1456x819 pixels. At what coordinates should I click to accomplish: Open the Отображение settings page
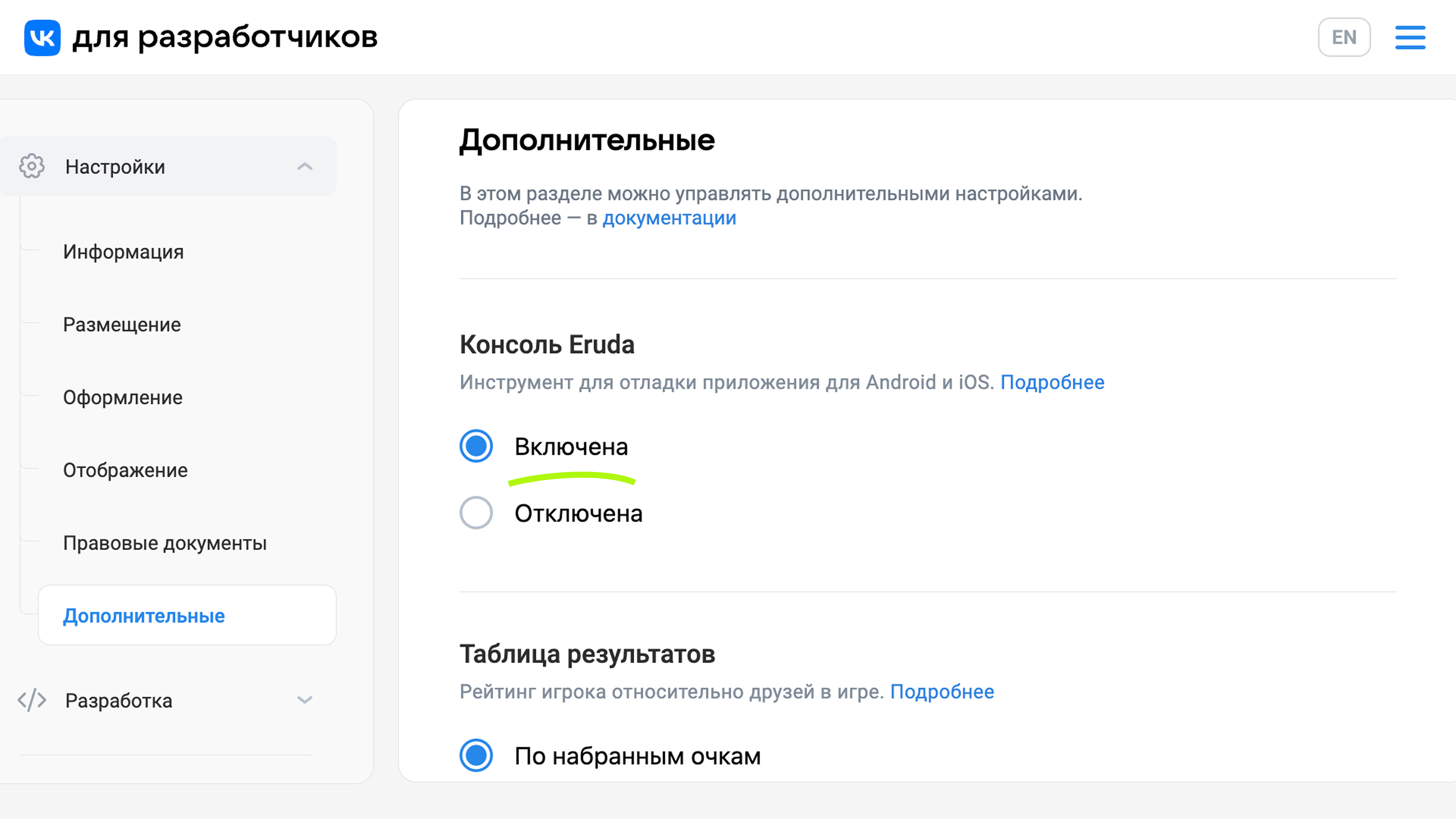[125, 470]
